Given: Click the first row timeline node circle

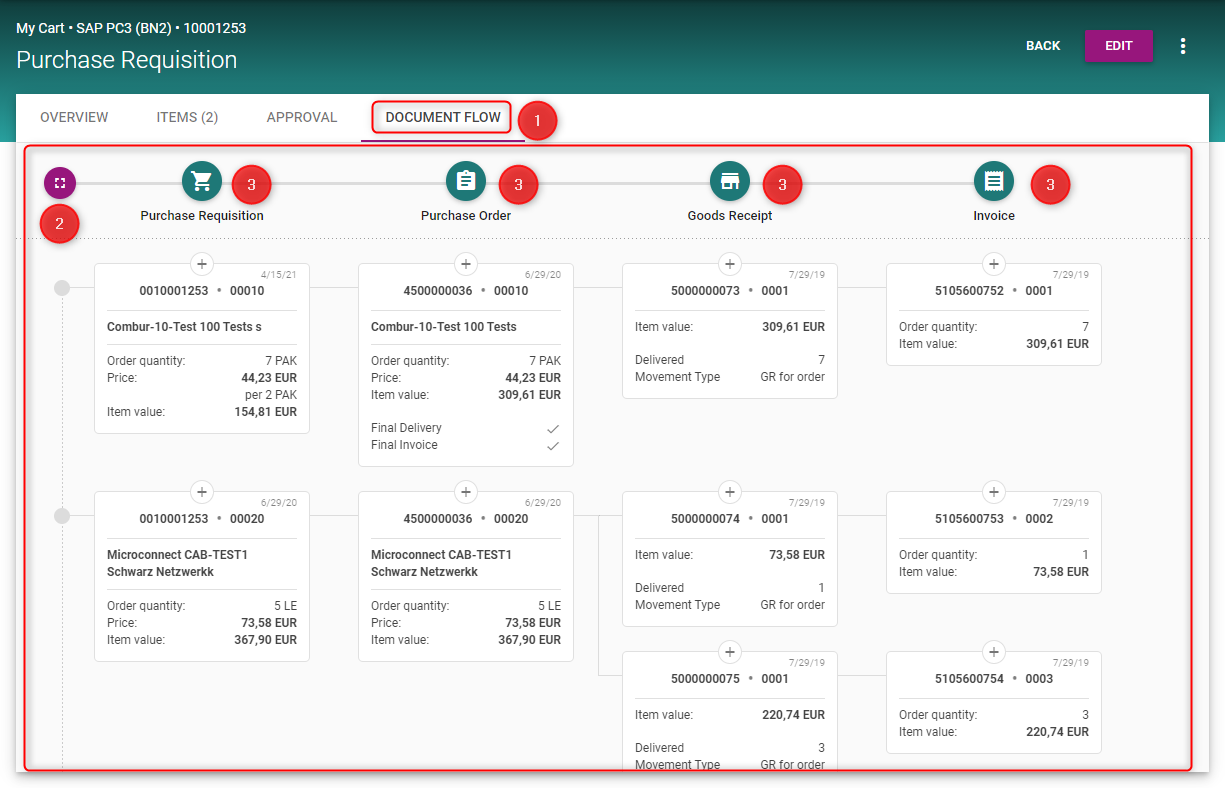Looking at the screenshot, I should click(62, 288).
